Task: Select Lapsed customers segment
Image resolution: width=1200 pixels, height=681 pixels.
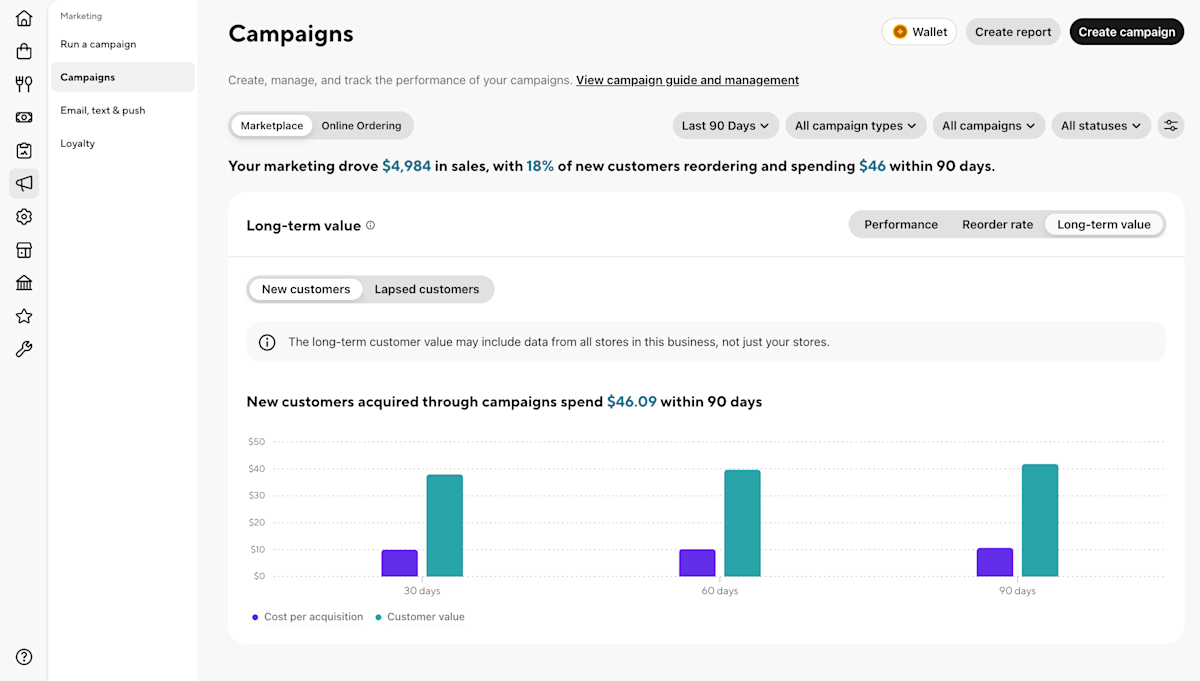Action: tap(427, 289)
